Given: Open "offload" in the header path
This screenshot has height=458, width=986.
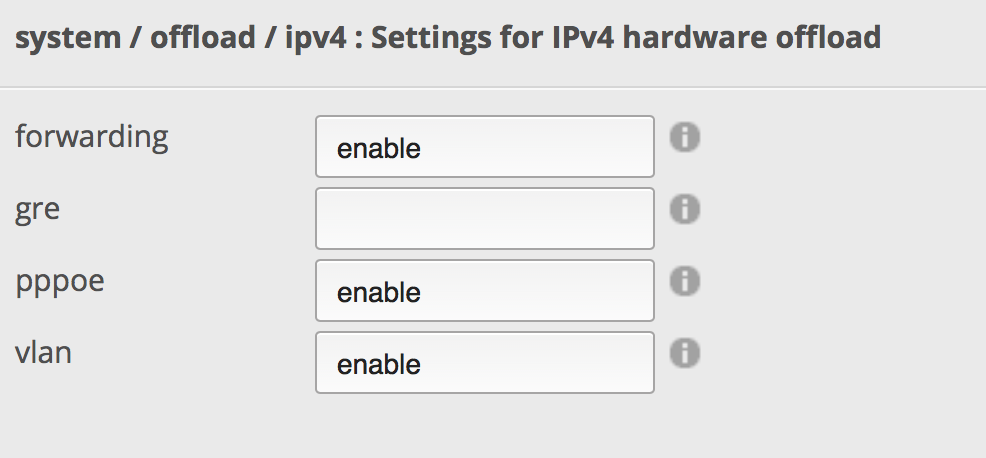Looking at the screenshot, I should [x=202, y=39].
